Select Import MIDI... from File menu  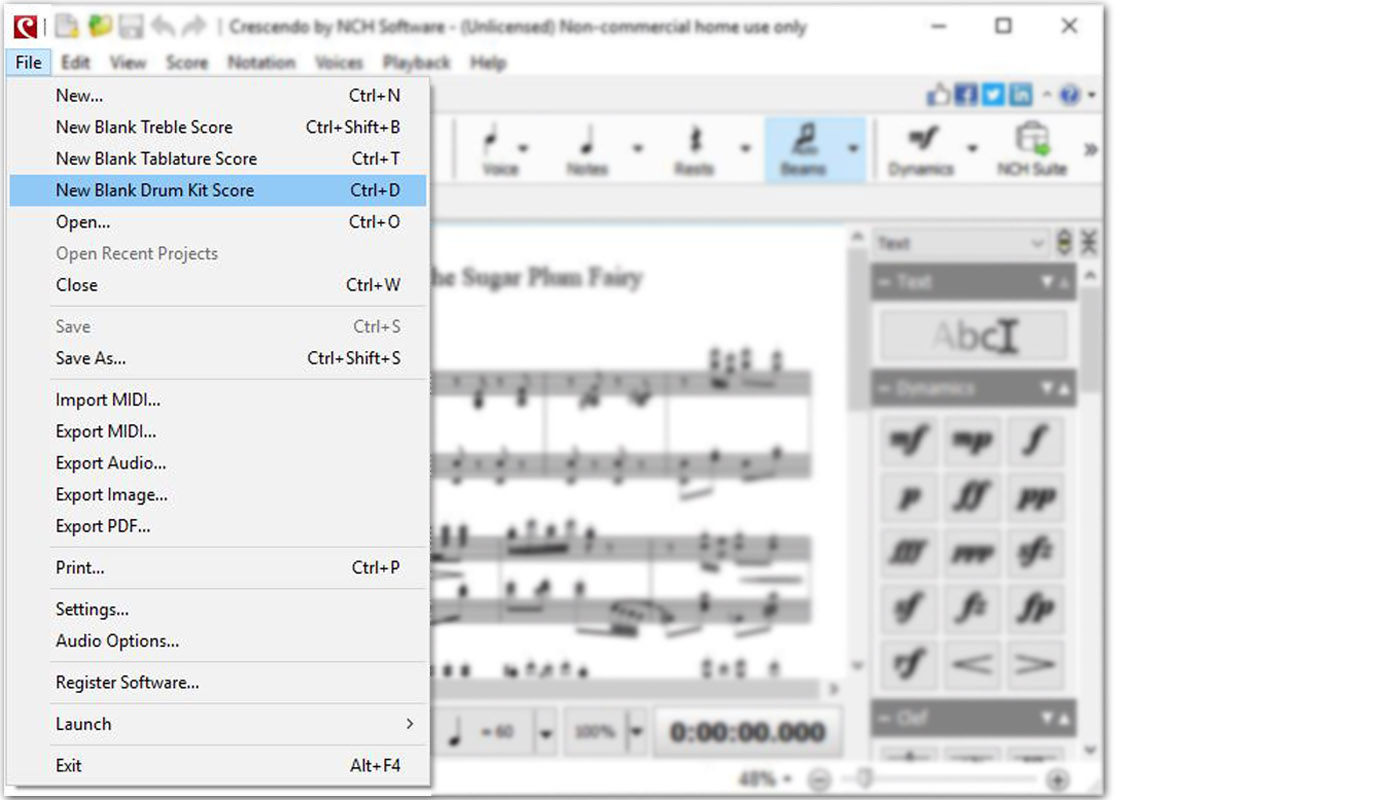coord(218,400)
